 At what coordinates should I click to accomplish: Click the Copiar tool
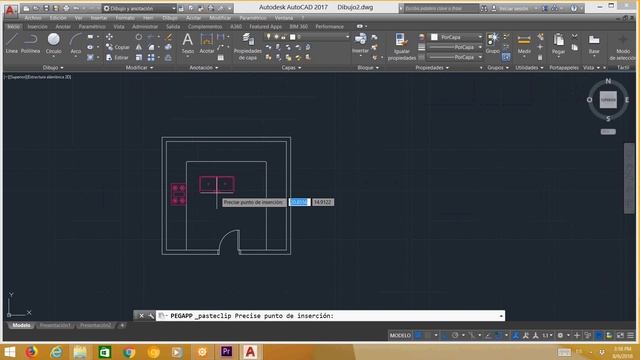[118, 47]
